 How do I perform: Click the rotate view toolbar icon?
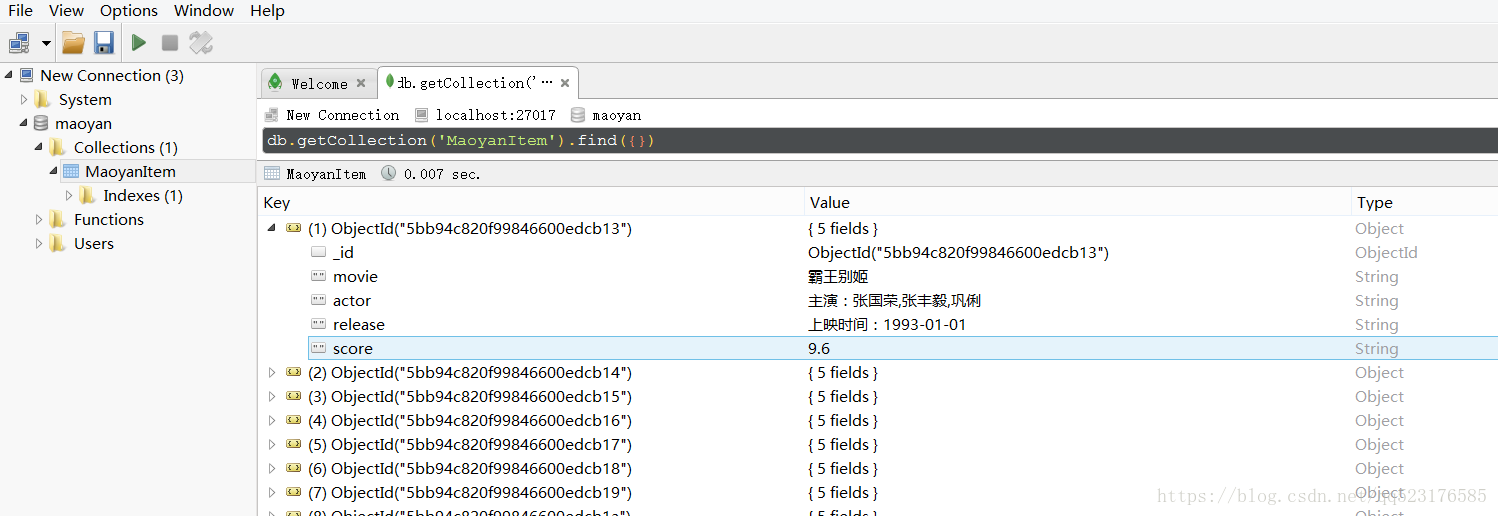(x=201, y=43)
